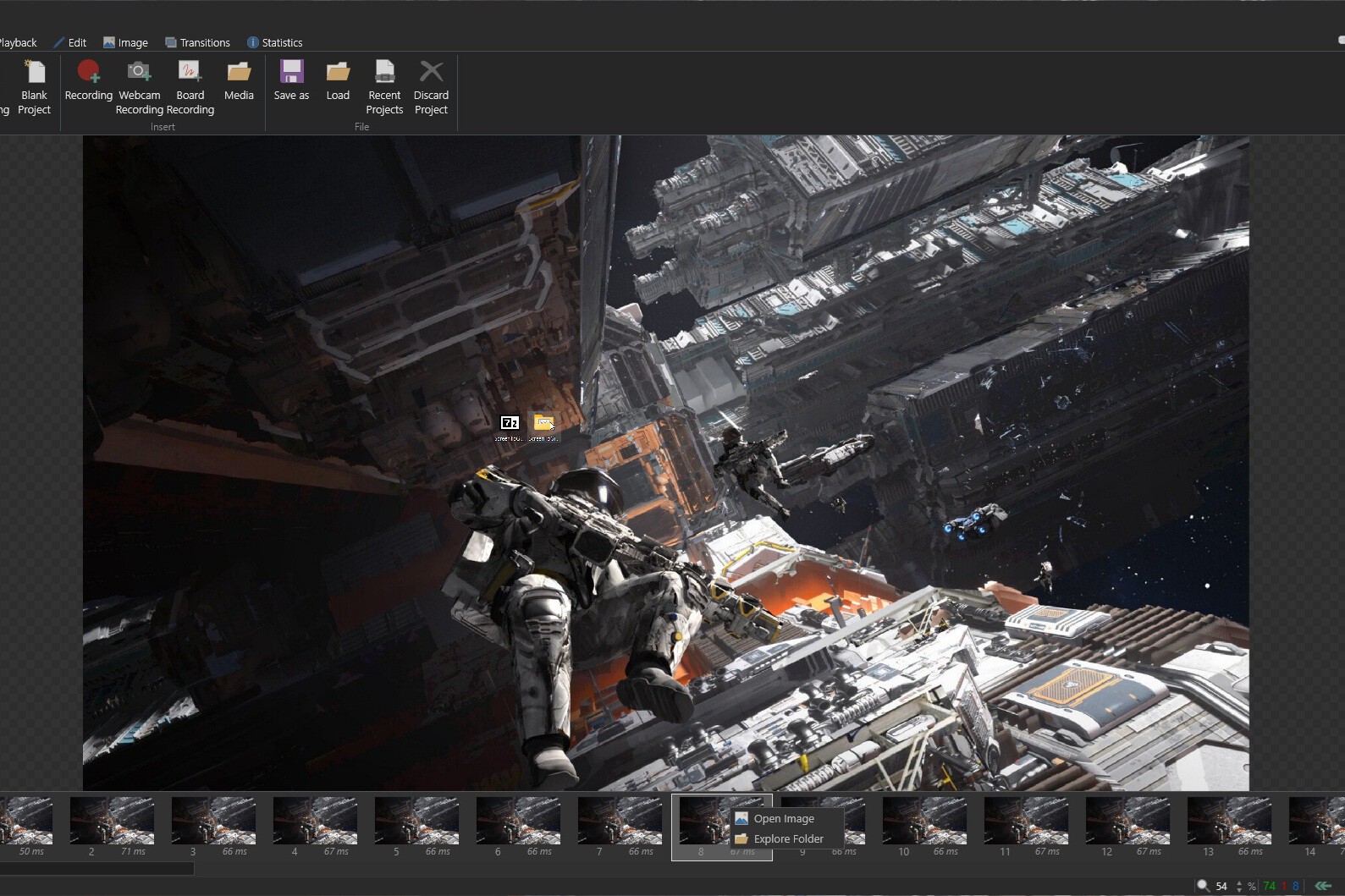This screenshot has height=896, width=1345.
Task: Open Recent Projects list
Action: [384, 87]
